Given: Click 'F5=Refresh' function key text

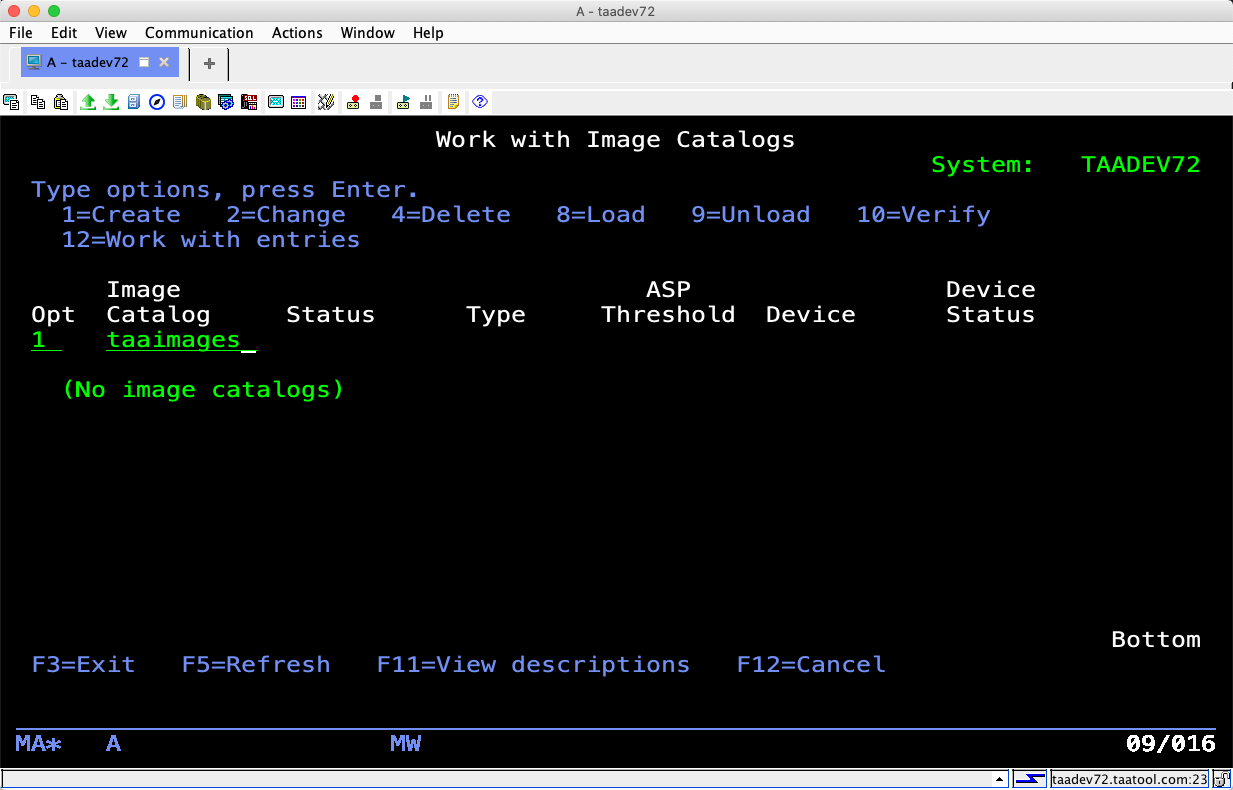Looking at the screenshot, I should coord(256,665).
